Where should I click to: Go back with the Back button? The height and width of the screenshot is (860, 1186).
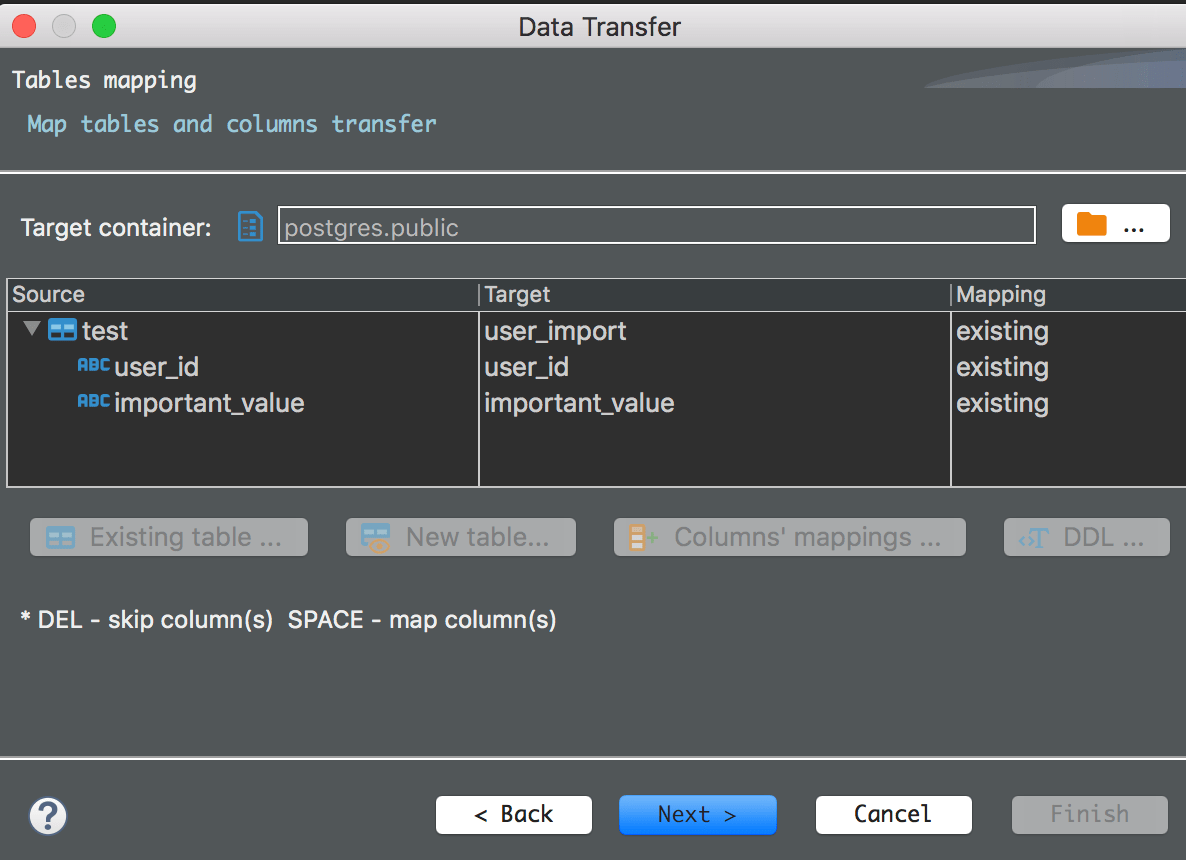click(x=514, y=815)
